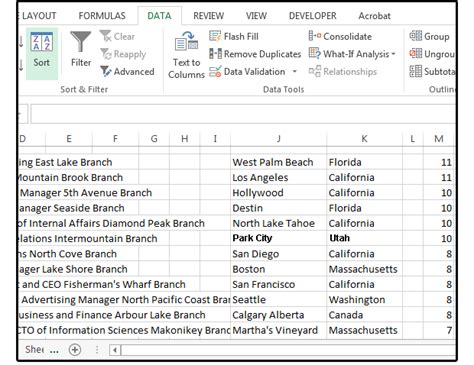Select the San Diego cell

[278, 254]
